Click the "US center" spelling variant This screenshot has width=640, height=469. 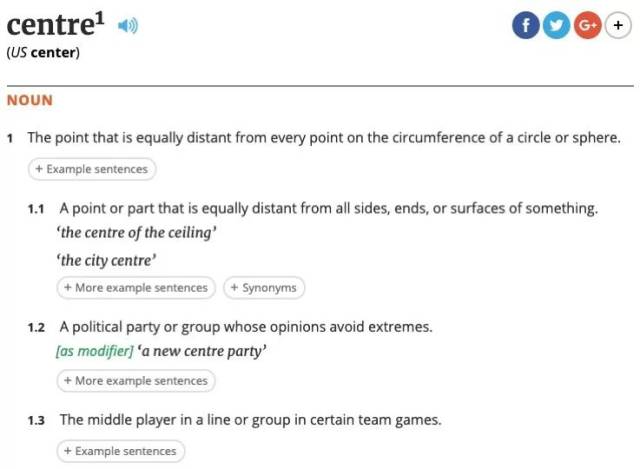pyautogui.click(x=43, y=53)
